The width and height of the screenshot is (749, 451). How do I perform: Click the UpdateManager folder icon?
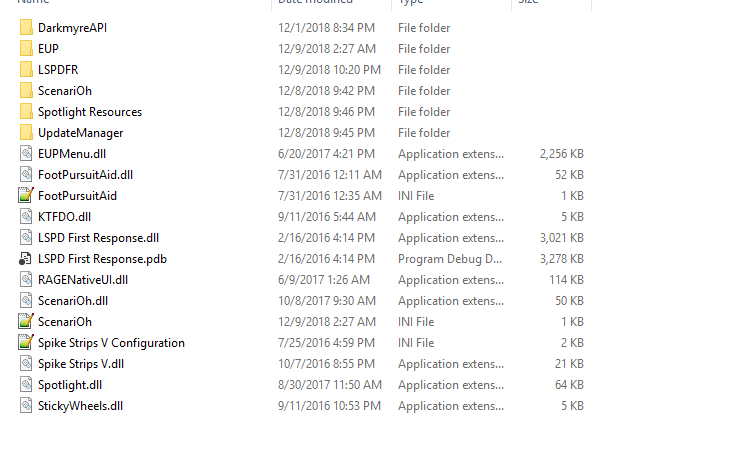[26, 133]
